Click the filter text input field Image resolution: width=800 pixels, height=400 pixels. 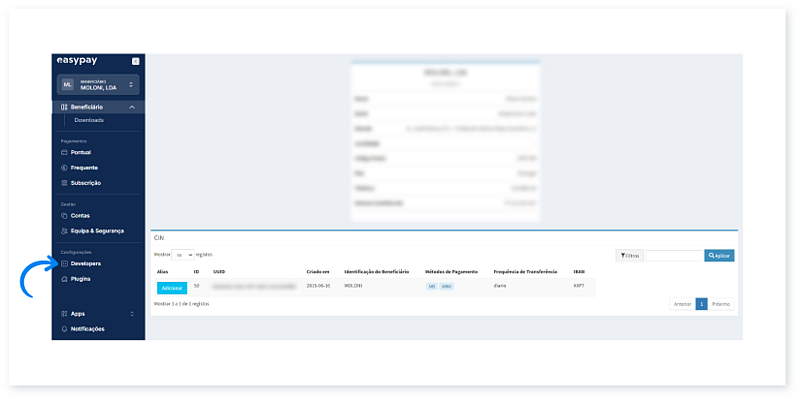tap(673, 256)
